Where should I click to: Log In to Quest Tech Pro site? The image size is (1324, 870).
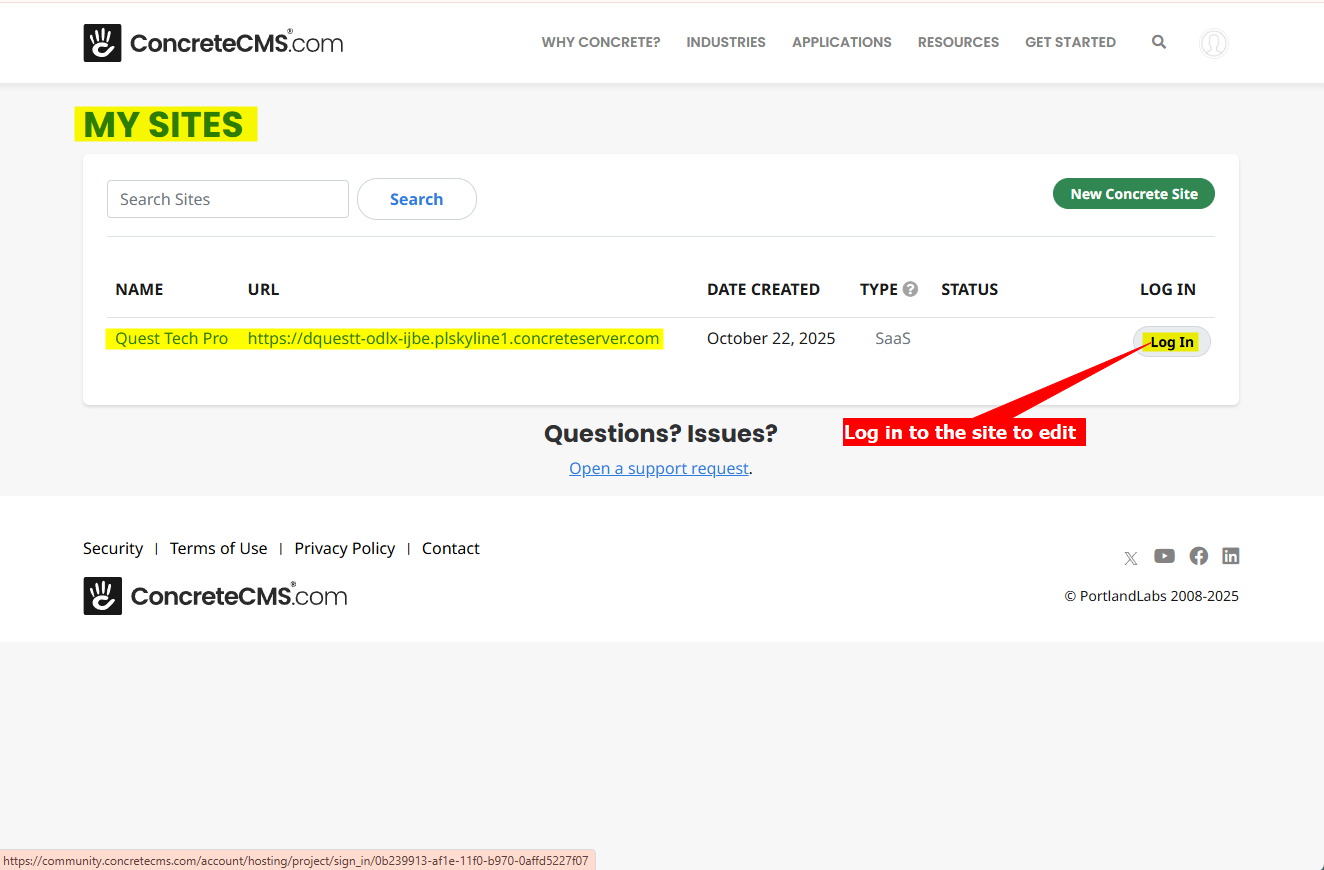pos(1172,342)
